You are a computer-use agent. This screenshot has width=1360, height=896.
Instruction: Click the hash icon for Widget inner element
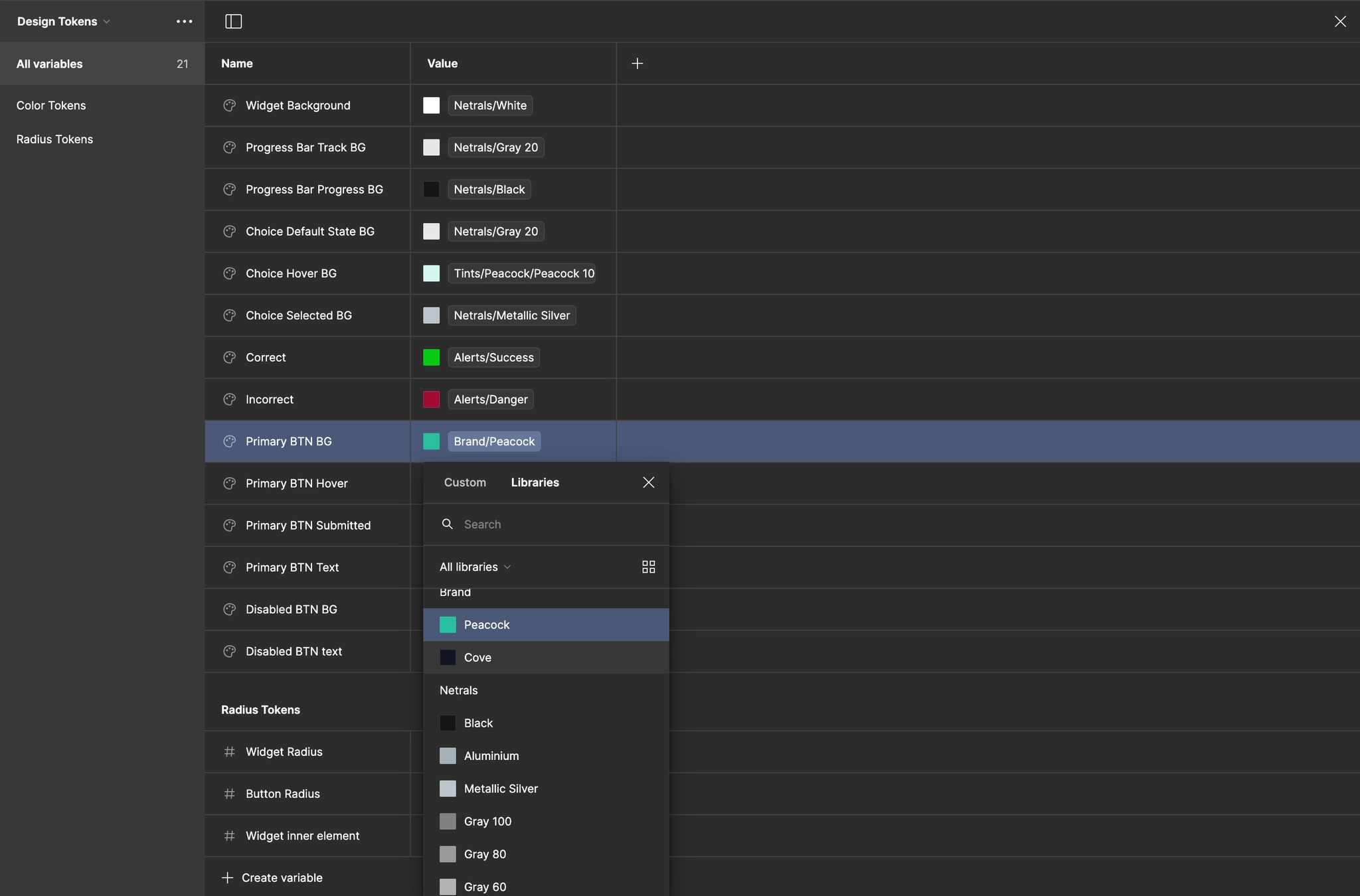[229, 836]
